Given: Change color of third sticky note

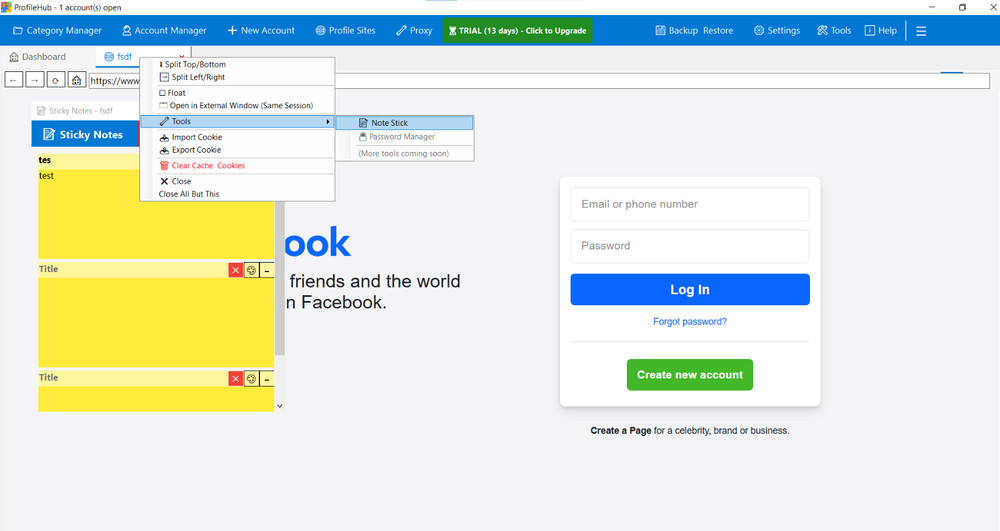Looking at the screenshot, I should (x=251, y=379).
